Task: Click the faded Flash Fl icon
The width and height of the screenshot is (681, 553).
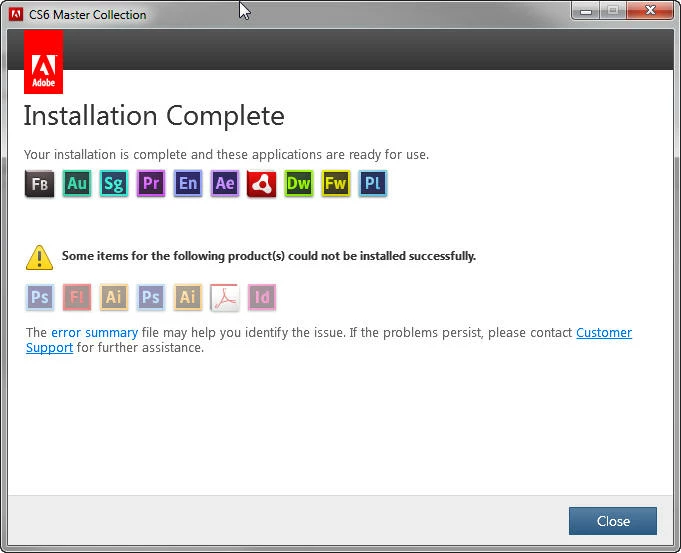Action: click(77, 298)
